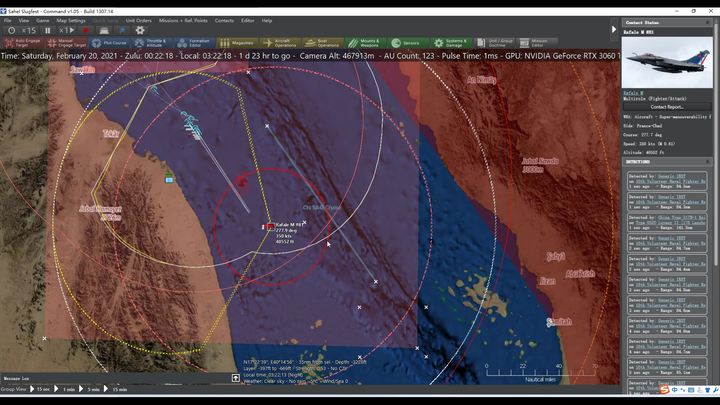The height and width of the screenshot is (405, 720).
Task: Click the Plot Course button
Action: [x=109, y=43]
